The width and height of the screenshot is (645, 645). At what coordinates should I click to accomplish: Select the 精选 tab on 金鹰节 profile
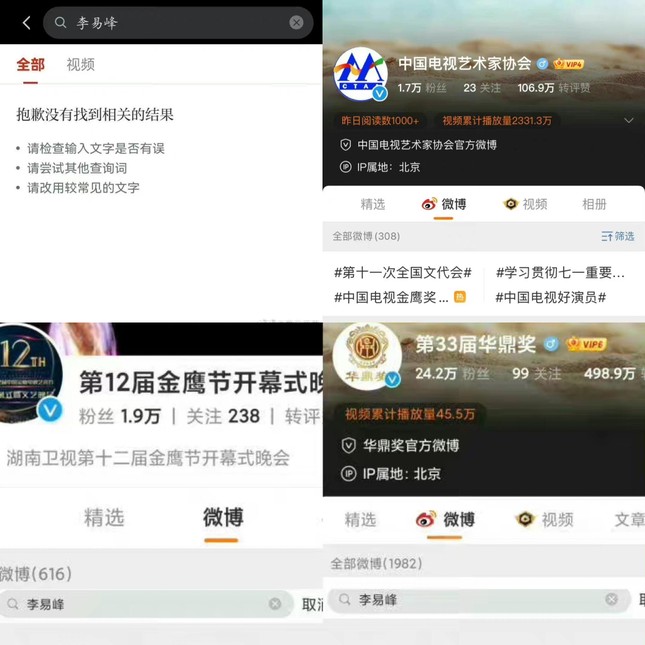click(x=104, y=517)
